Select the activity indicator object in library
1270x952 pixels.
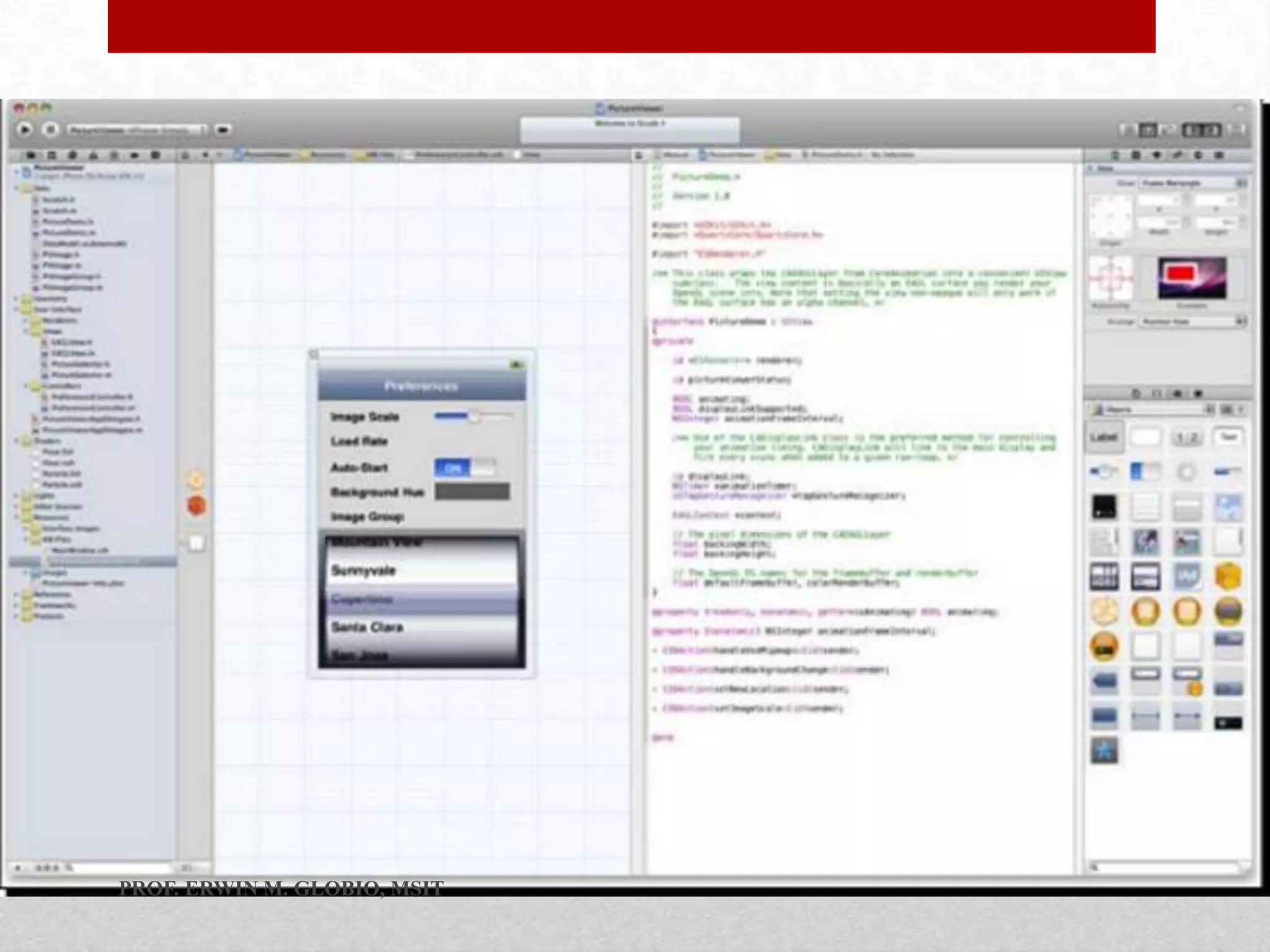pos(1186,472)
